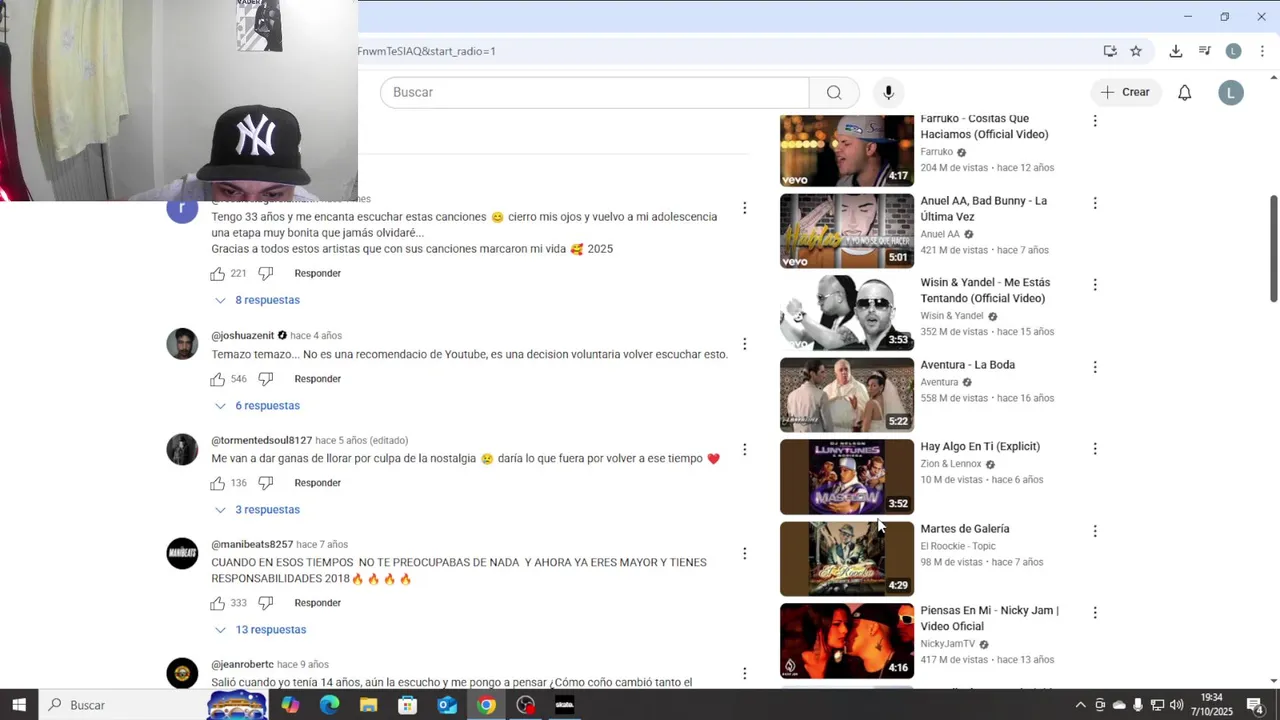Expand 13 respuestas replies

260,630
